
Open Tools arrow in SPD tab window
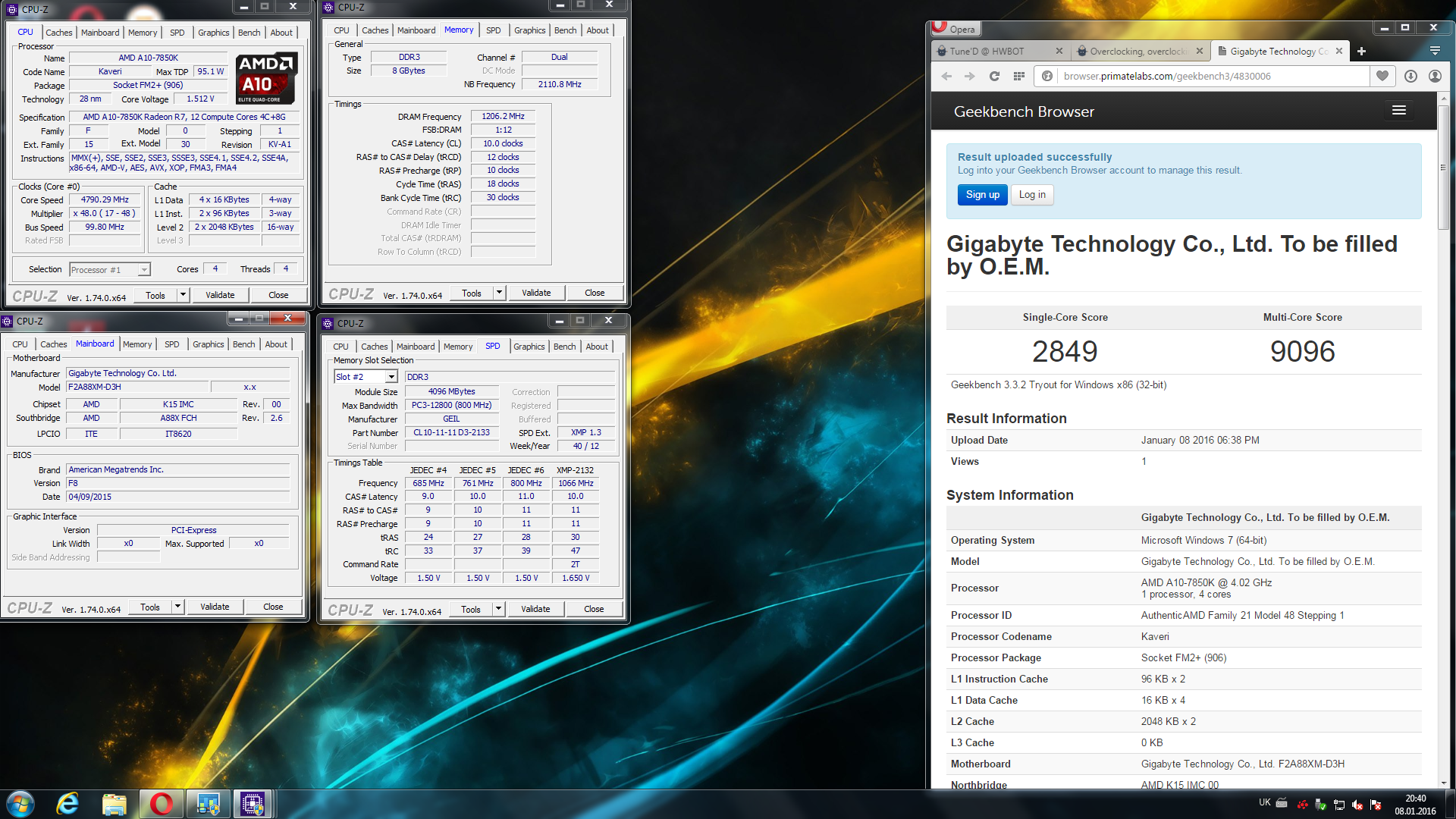coord(498,609)
